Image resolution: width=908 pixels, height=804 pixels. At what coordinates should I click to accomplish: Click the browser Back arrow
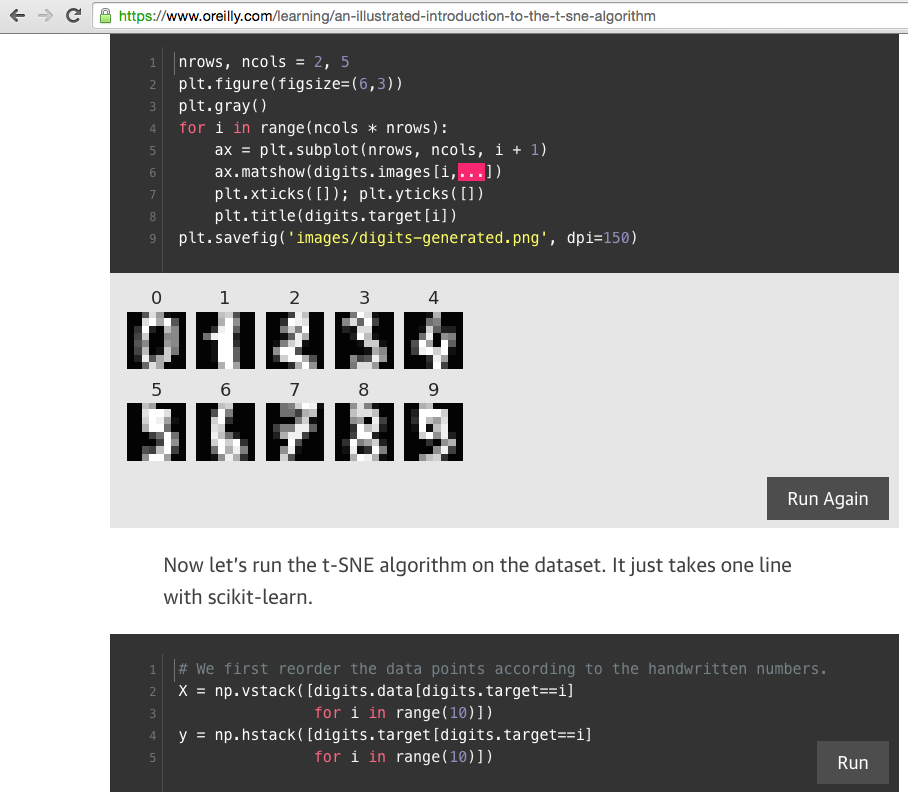(x=17, y=16)
